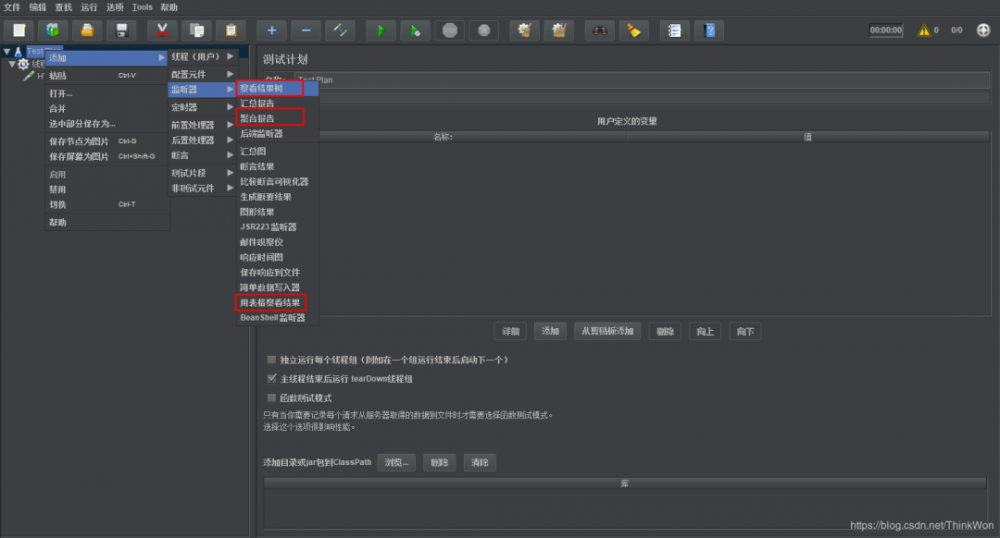Choose 响应时间图 listener
This screenshot has width=1000, height=538.
(277, 257)
